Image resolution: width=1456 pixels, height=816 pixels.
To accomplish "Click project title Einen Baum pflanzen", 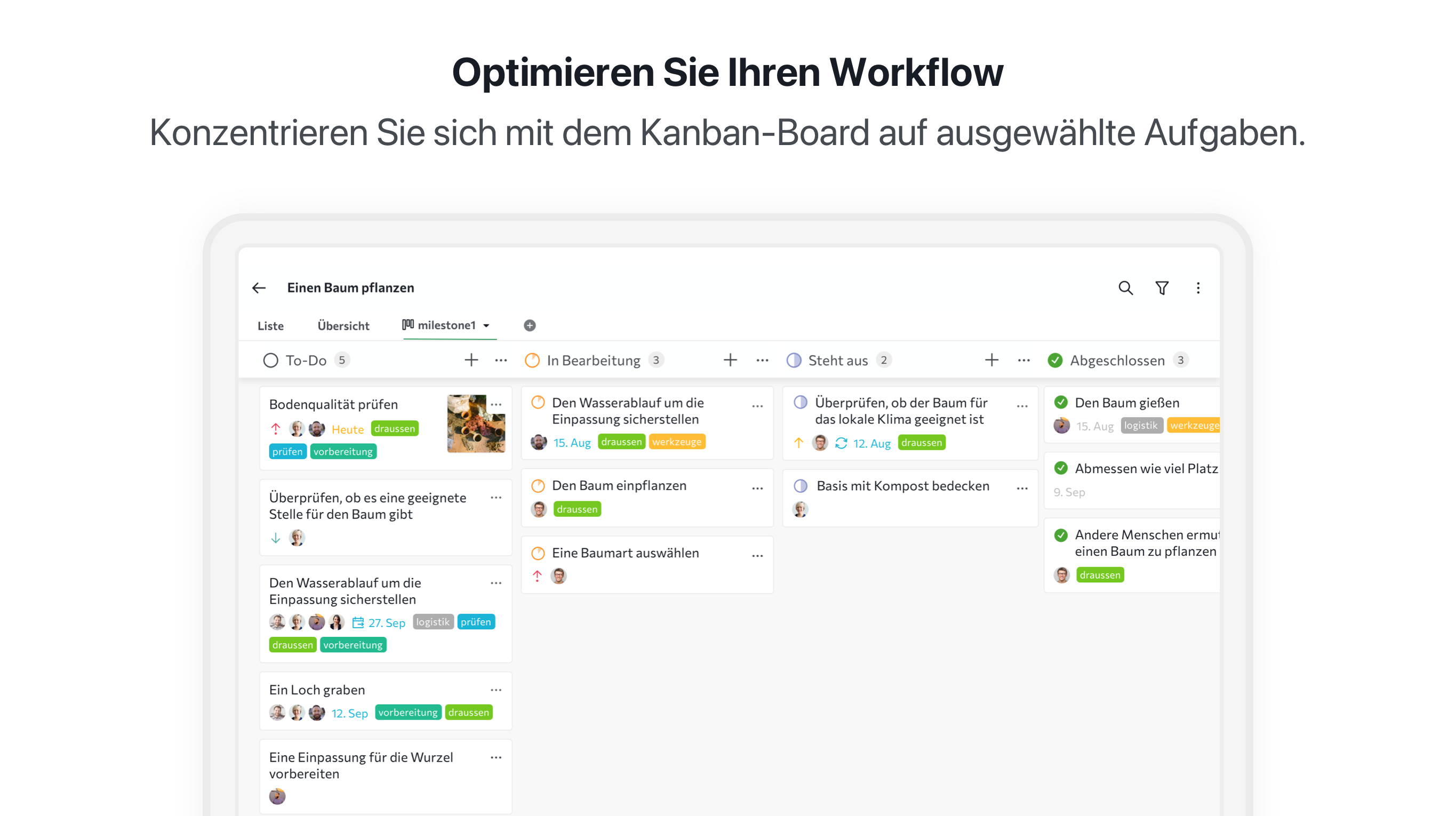I will point(350,288).
